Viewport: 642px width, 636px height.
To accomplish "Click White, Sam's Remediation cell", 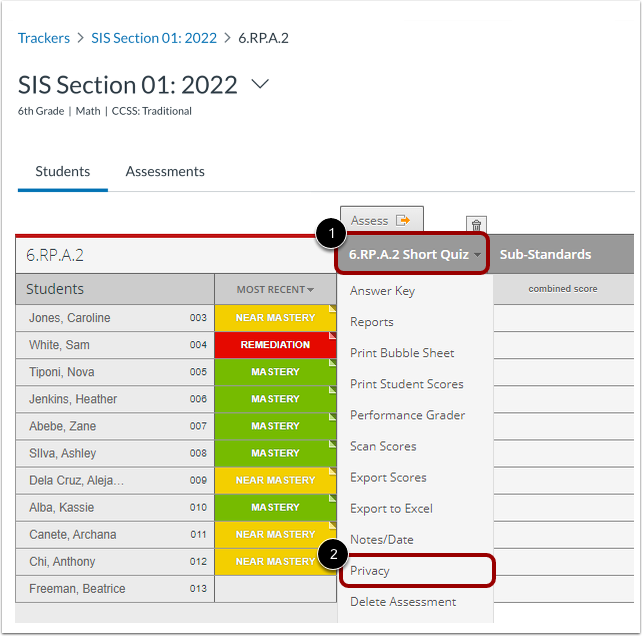I will pyautogui.click(x=275, y=345).
